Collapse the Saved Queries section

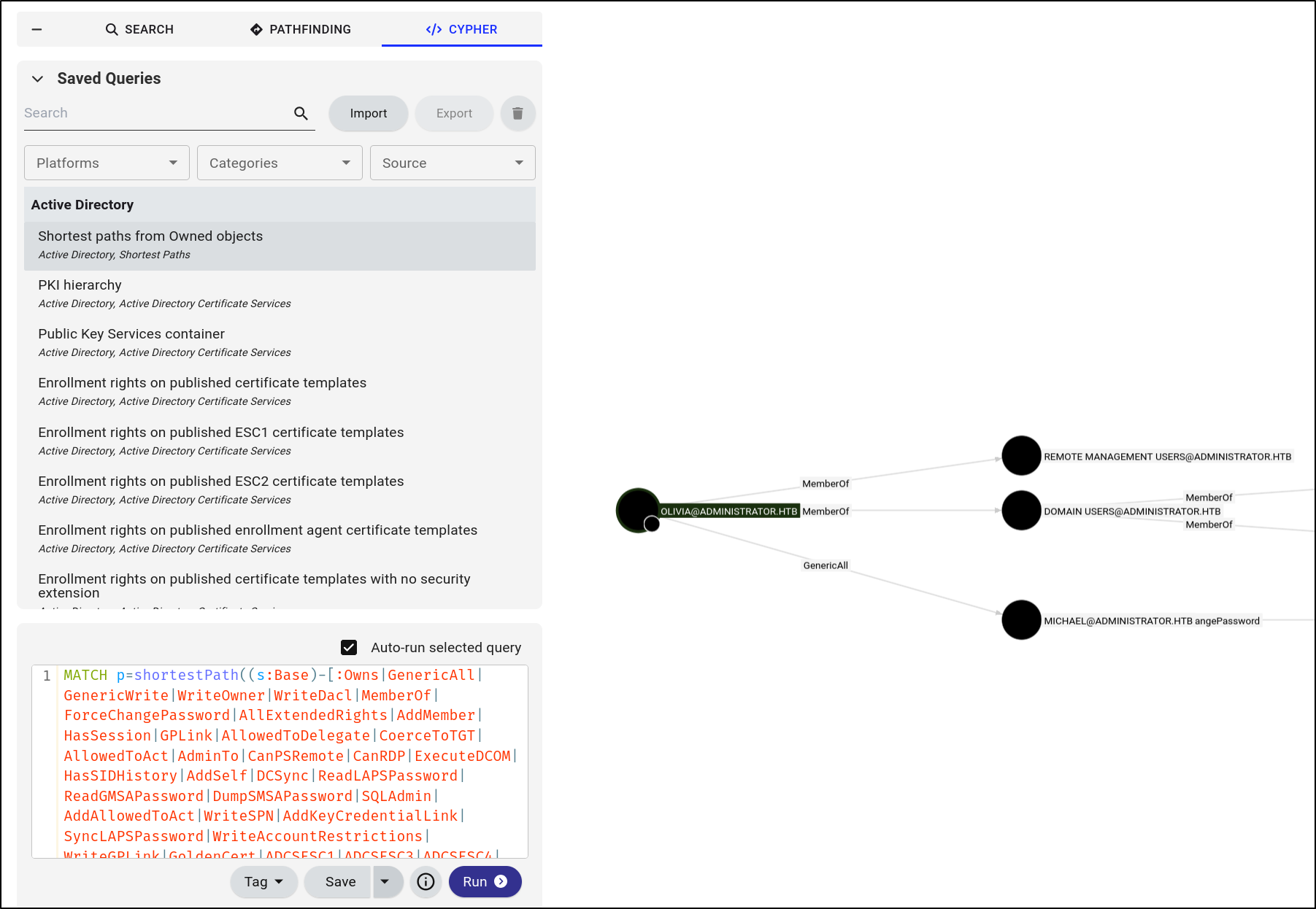(38, 79)
